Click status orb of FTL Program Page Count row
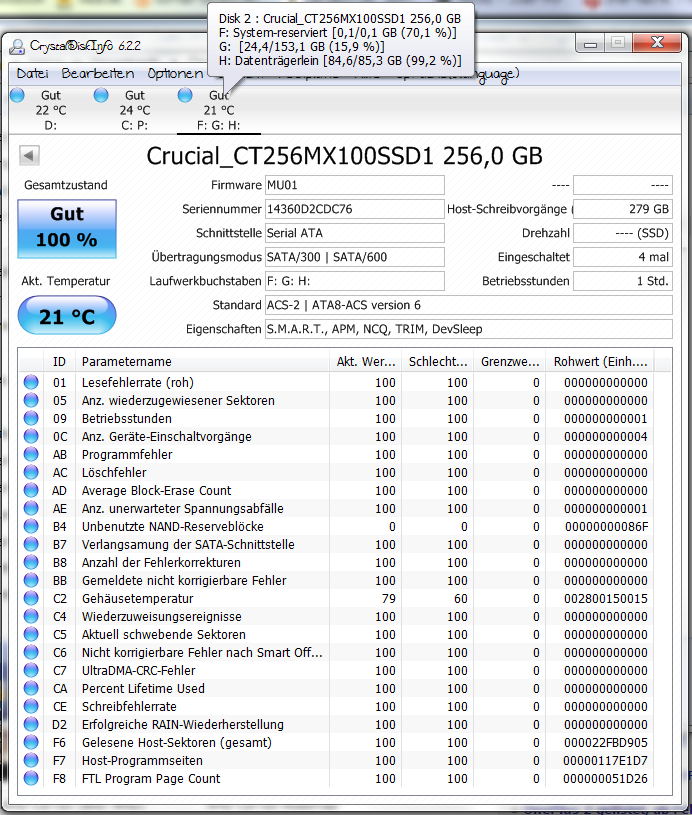Screen dimensions: 692x815 (x=31, y=779)
